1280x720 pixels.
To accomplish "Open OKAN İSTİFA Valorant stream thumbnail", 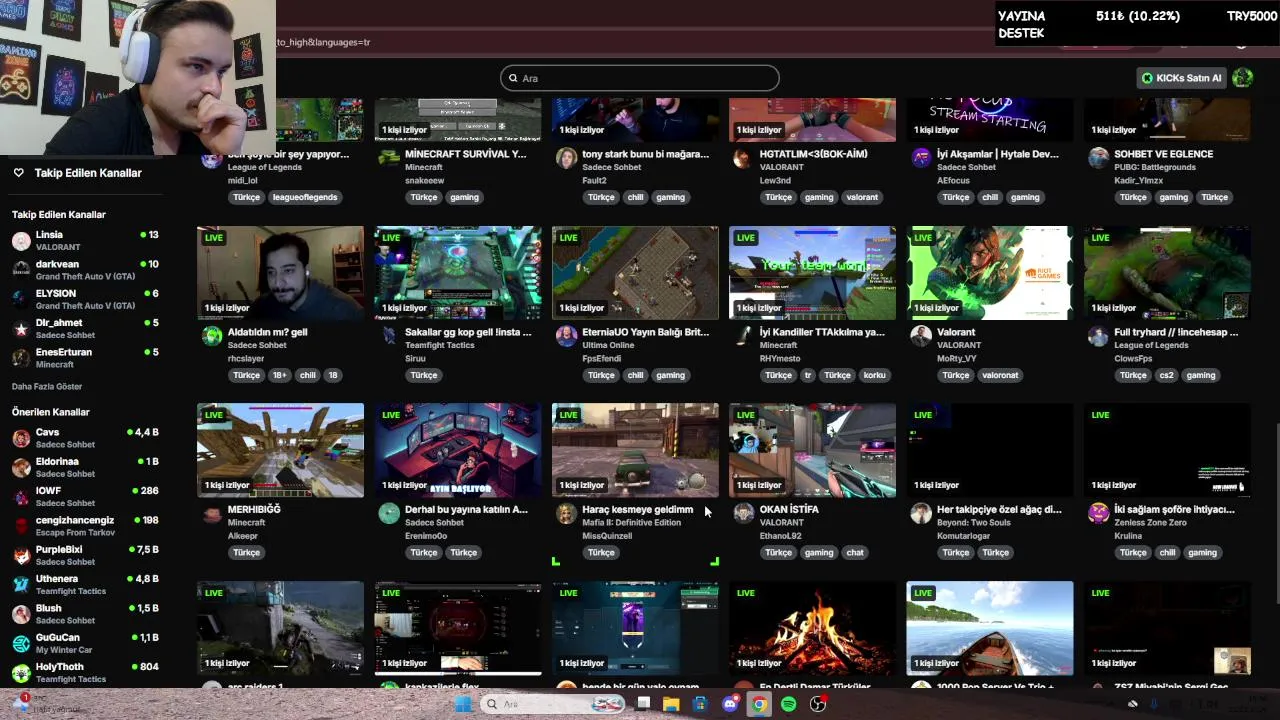I will 812,450.
